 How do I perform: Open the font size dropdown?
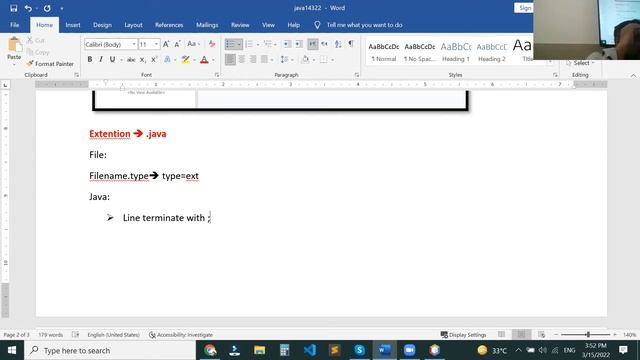point(156,44)
